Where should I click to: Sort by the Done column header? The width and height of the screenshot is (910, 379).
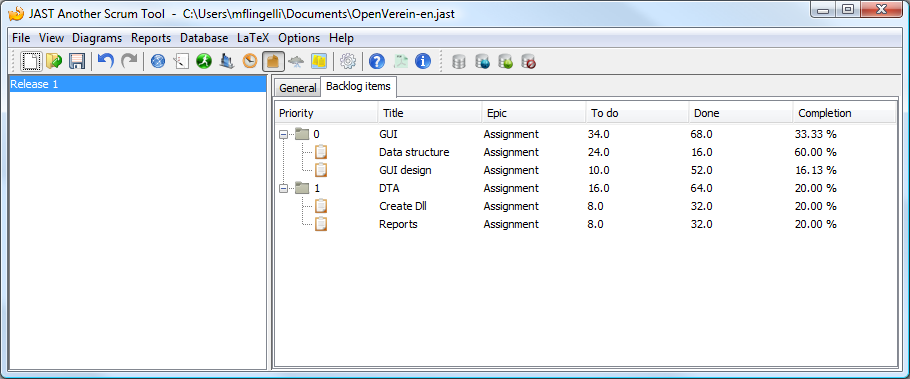[x=741, y=113]
